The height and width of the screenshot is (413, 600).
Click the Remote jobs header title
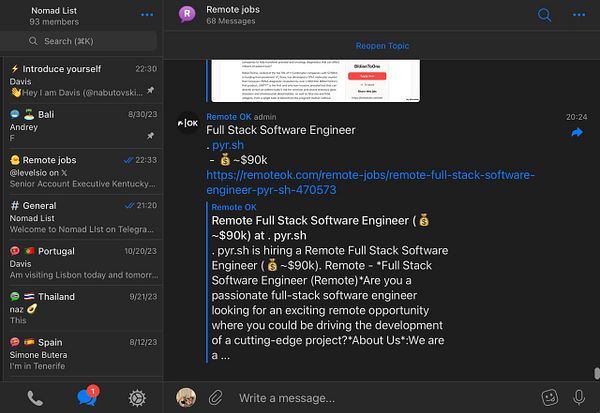click(233, 10)
